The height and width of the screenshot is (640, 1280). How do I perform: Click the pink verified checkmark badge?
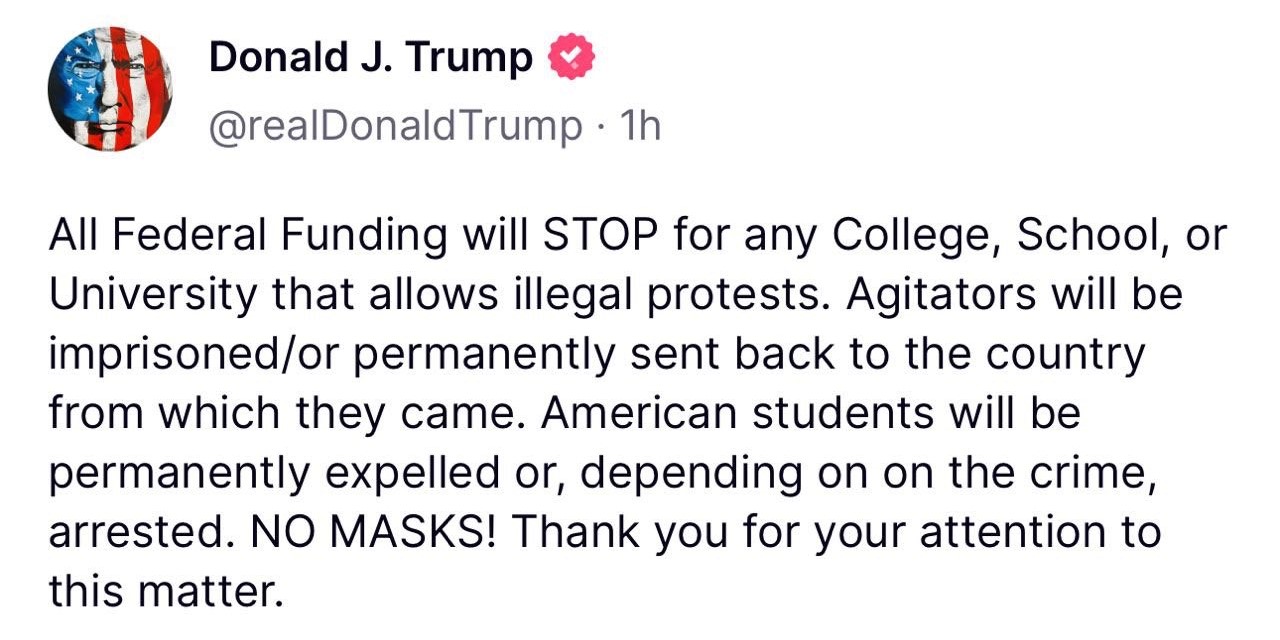coord(572,59)
